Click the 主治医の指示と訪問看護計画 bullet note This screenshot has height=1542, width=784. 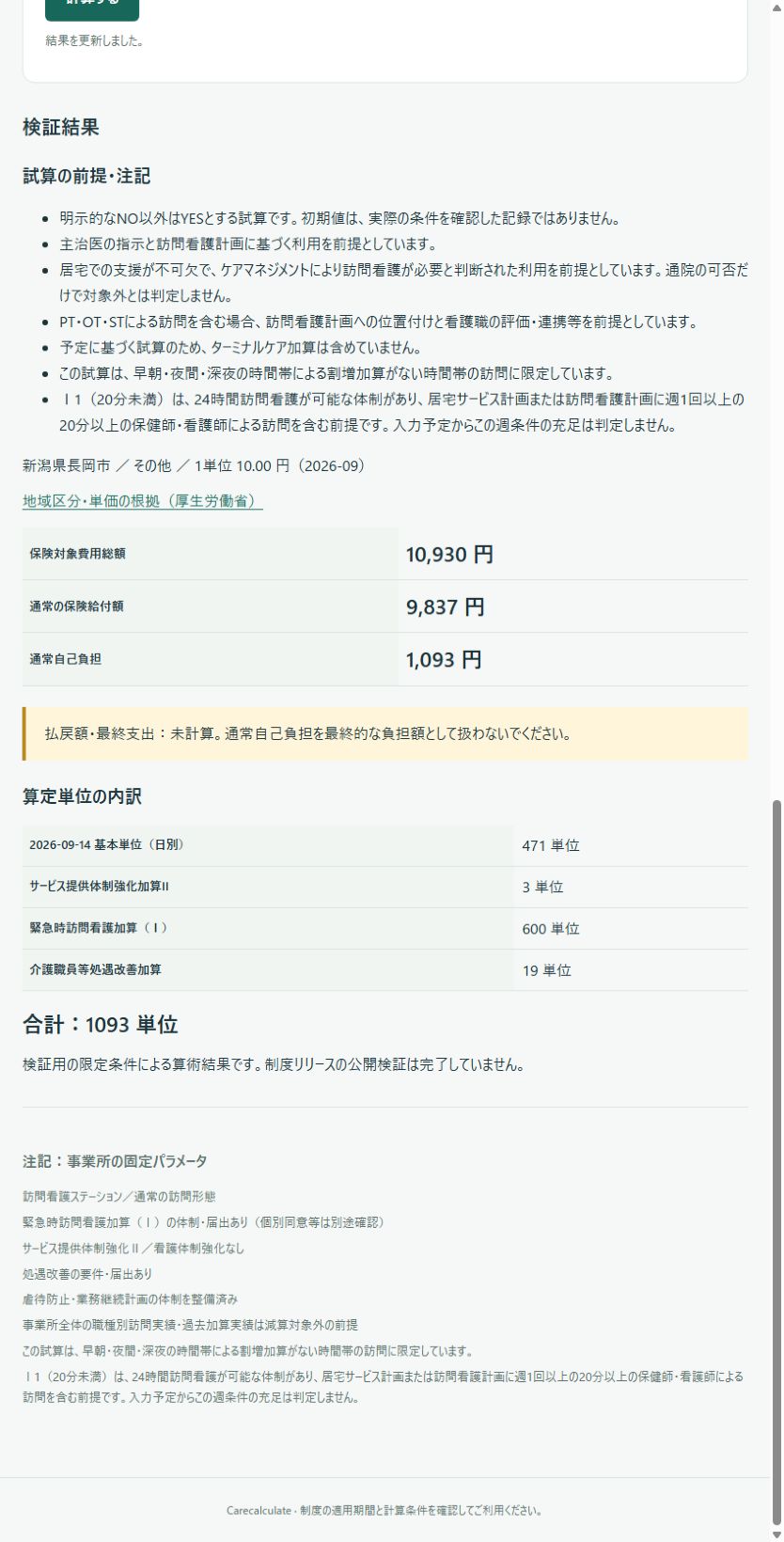[x=248, y=244]
